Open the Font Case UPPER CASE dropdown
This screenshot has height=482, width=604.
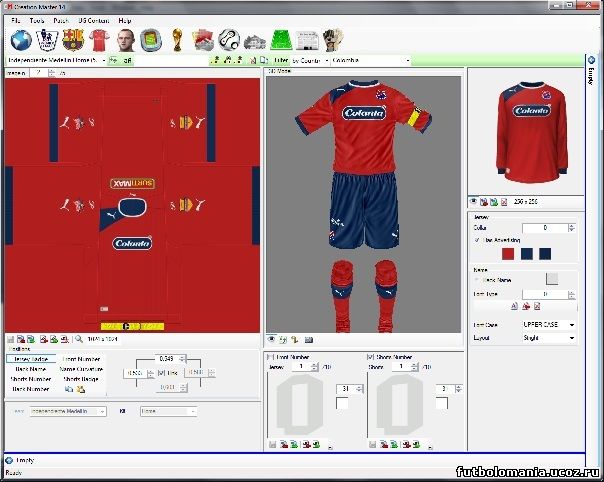click(x=549, y=325)
